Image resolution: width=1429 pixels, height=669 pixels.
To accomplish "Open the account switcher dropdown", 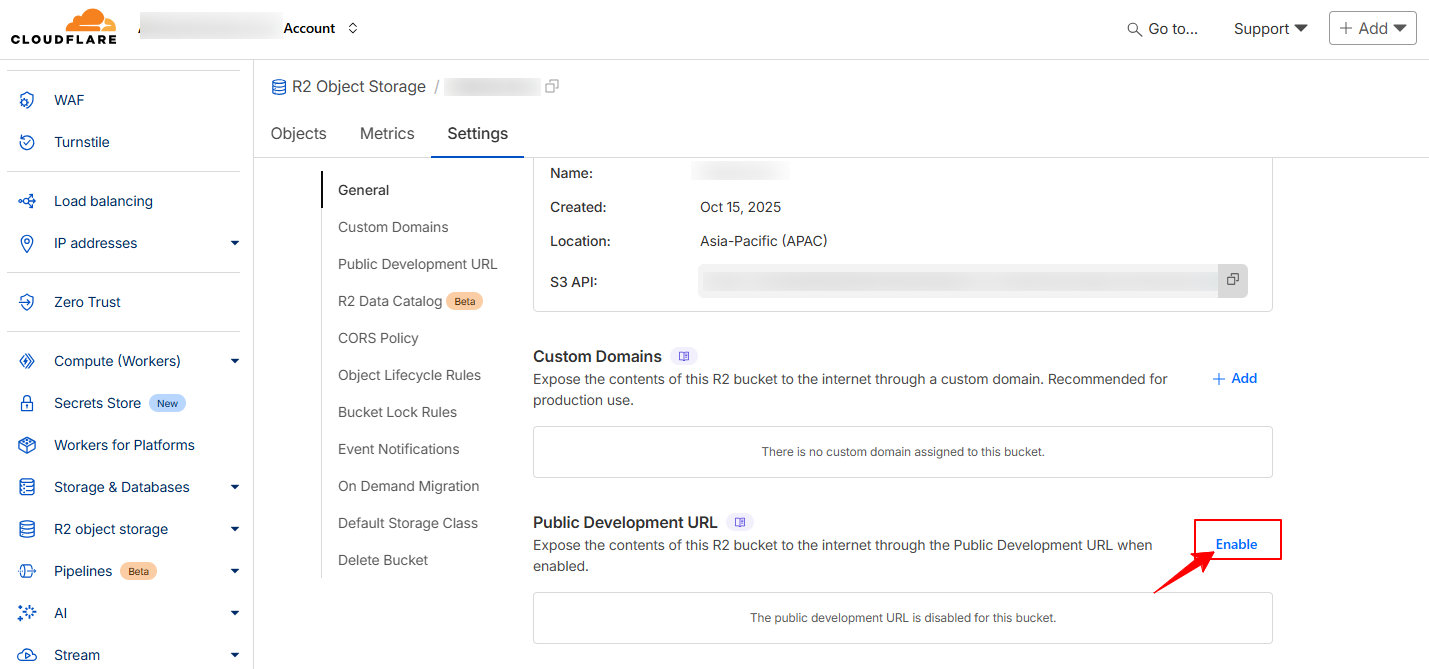I will click(352, 28).
